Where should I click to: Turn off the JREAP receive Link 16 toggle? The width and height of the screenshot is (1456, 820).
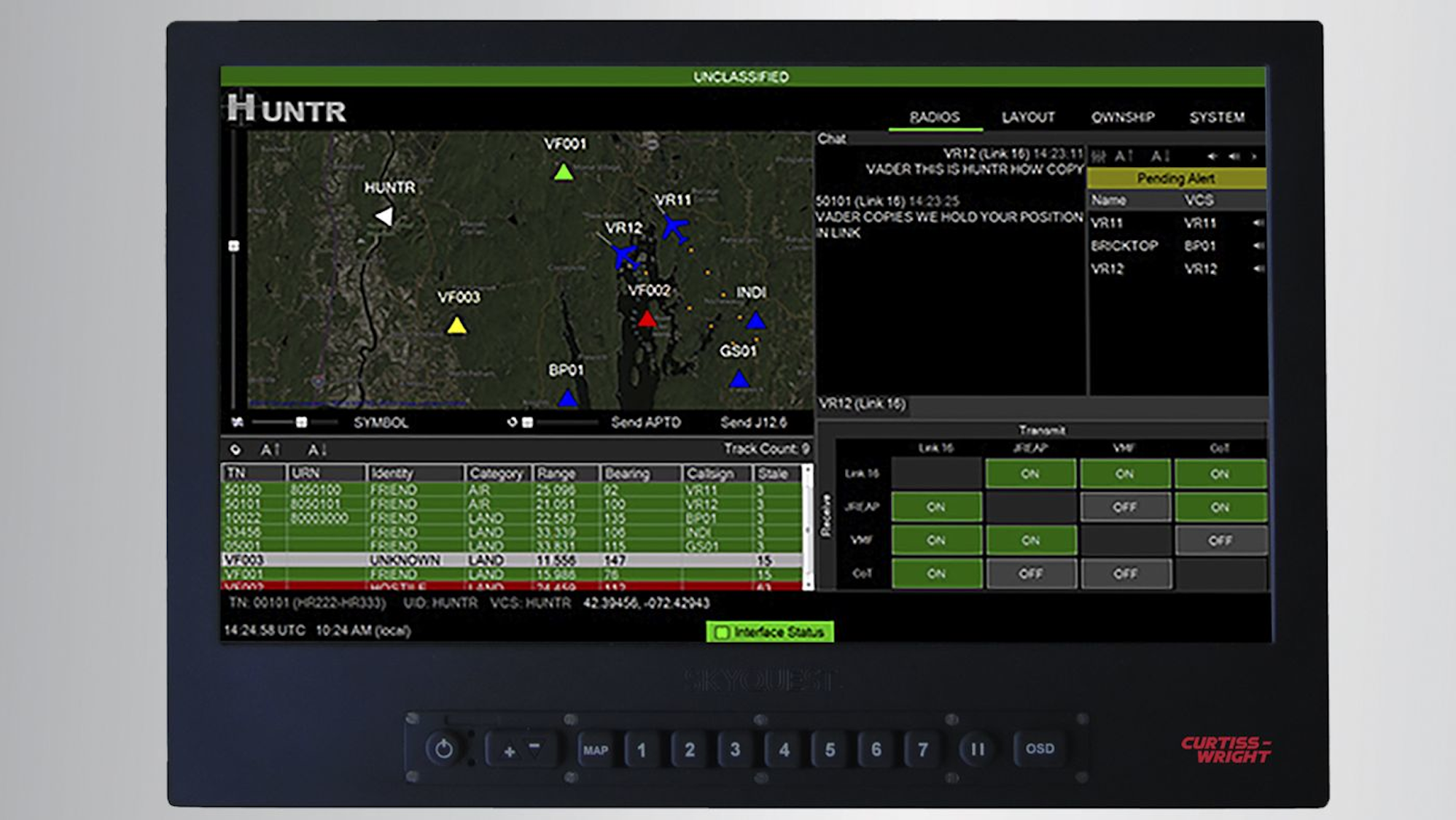pyautogui.click(x=936, y=506)
